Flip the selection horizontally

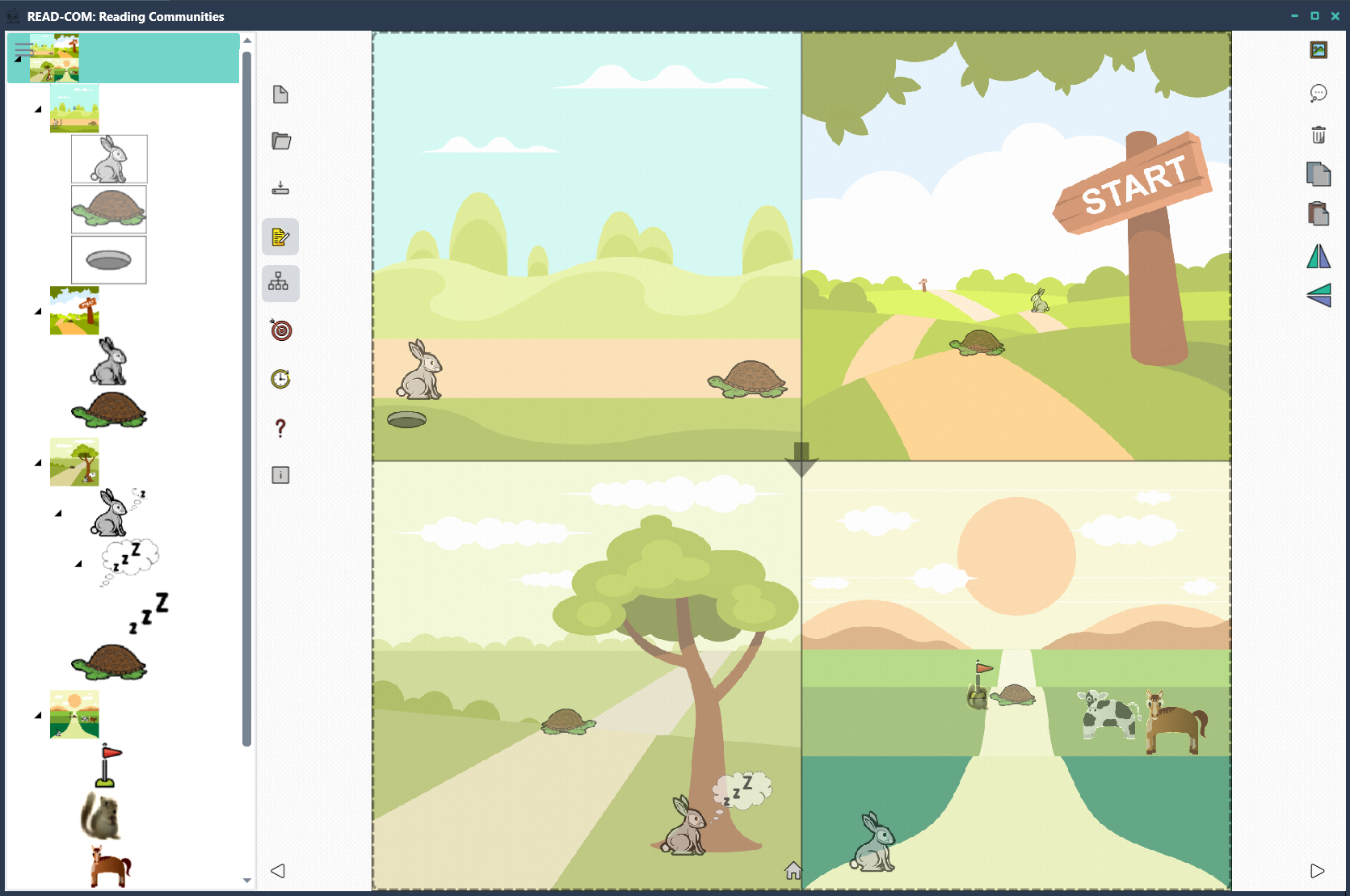click(x=1318, y=256)
